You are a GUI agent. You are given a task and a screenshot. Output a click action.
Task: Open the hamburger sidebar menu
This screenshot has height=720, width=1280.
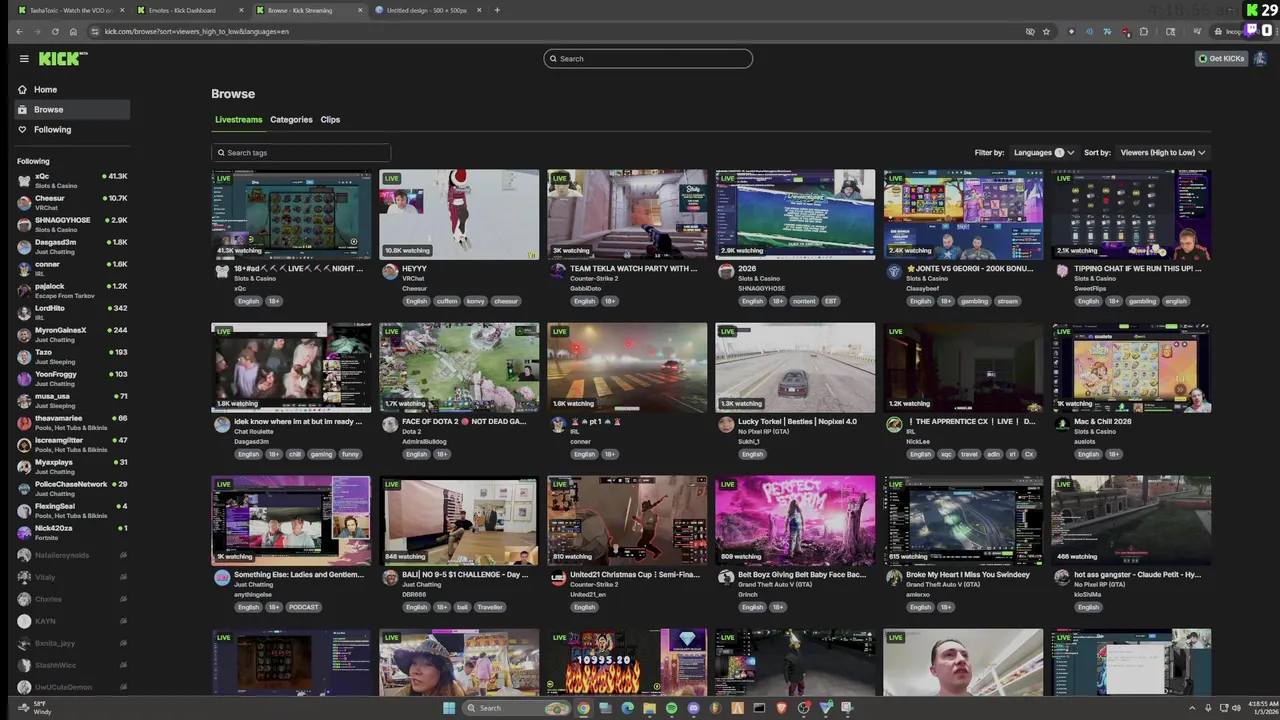(x=24, y=59)
